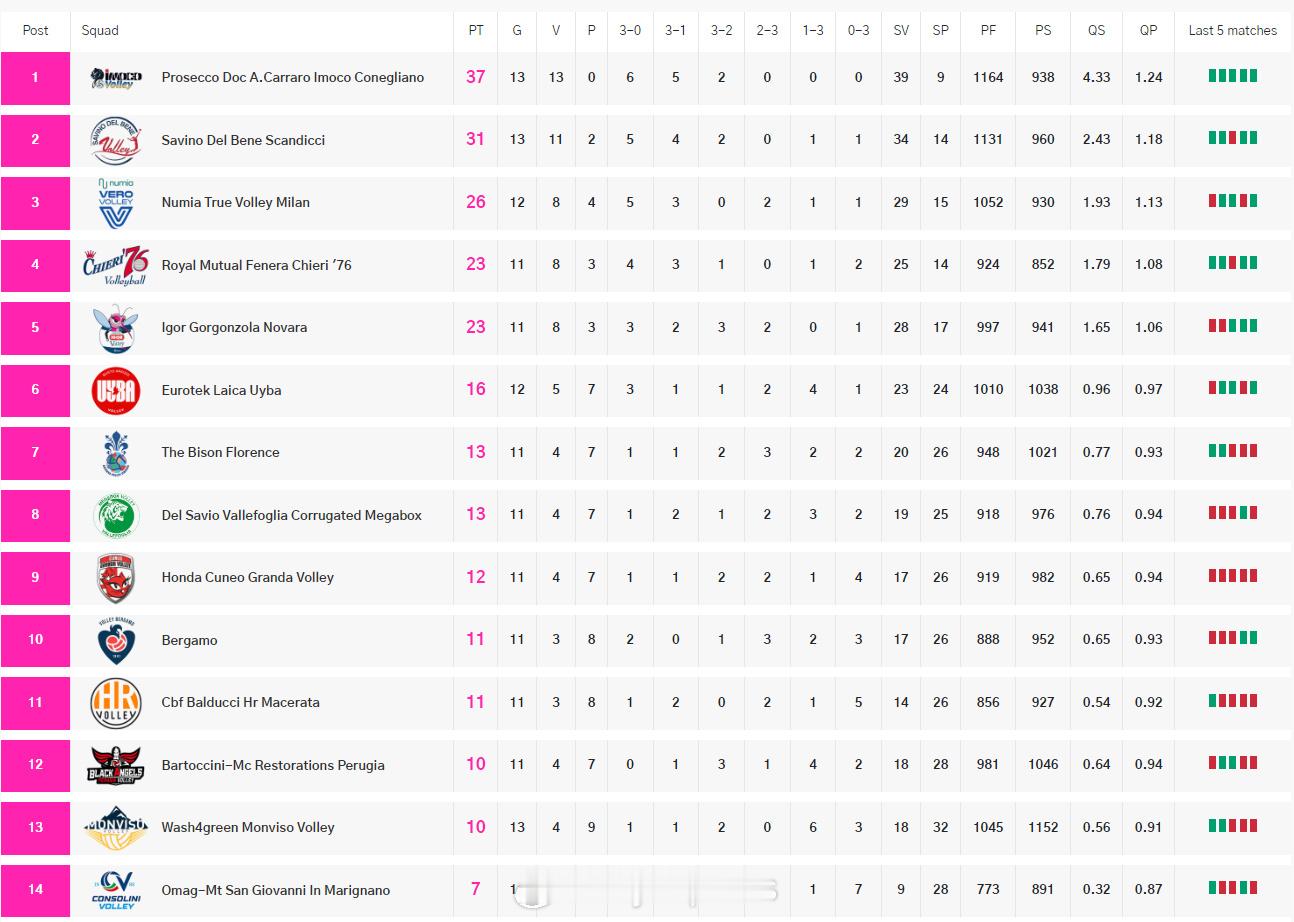1294x922 pixels.
Task: Select San Giovanni In Marignano's 7 points value
Action: [x=476, y=890]
